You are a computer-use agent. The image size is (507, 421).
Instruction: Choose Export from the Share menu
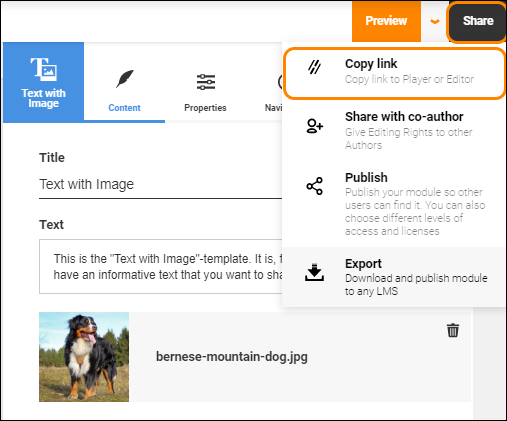[394, 277]
